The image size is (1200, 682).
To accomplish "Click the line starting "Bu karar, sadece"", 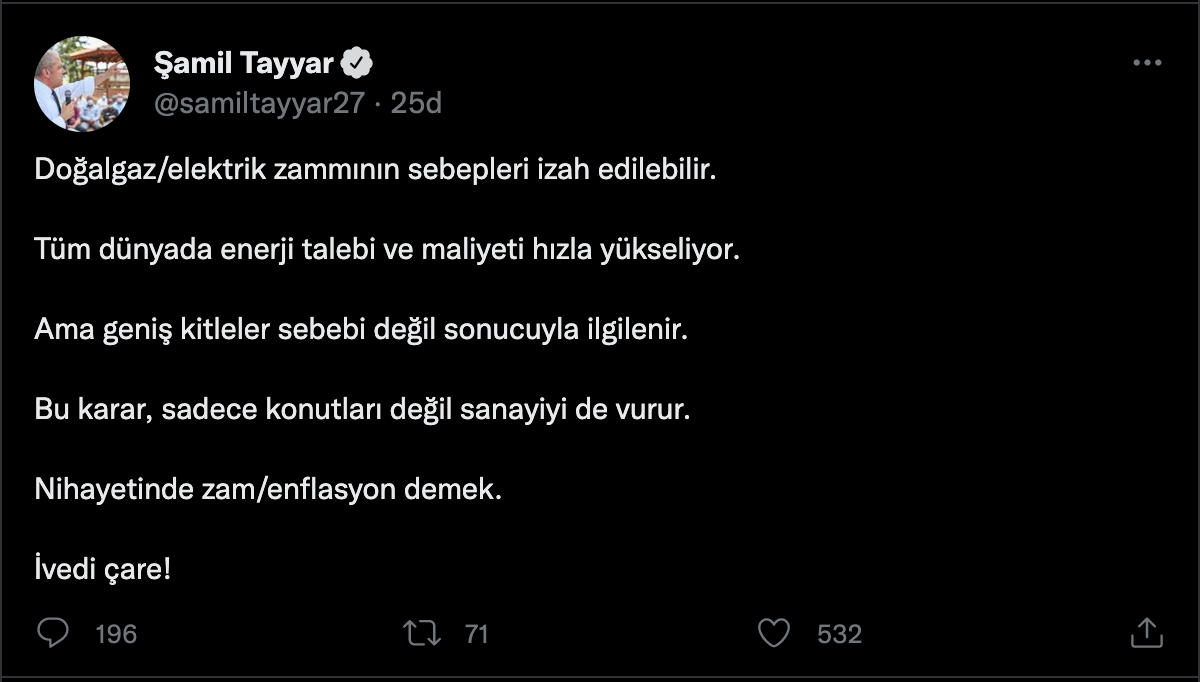I will click(362, 410).
